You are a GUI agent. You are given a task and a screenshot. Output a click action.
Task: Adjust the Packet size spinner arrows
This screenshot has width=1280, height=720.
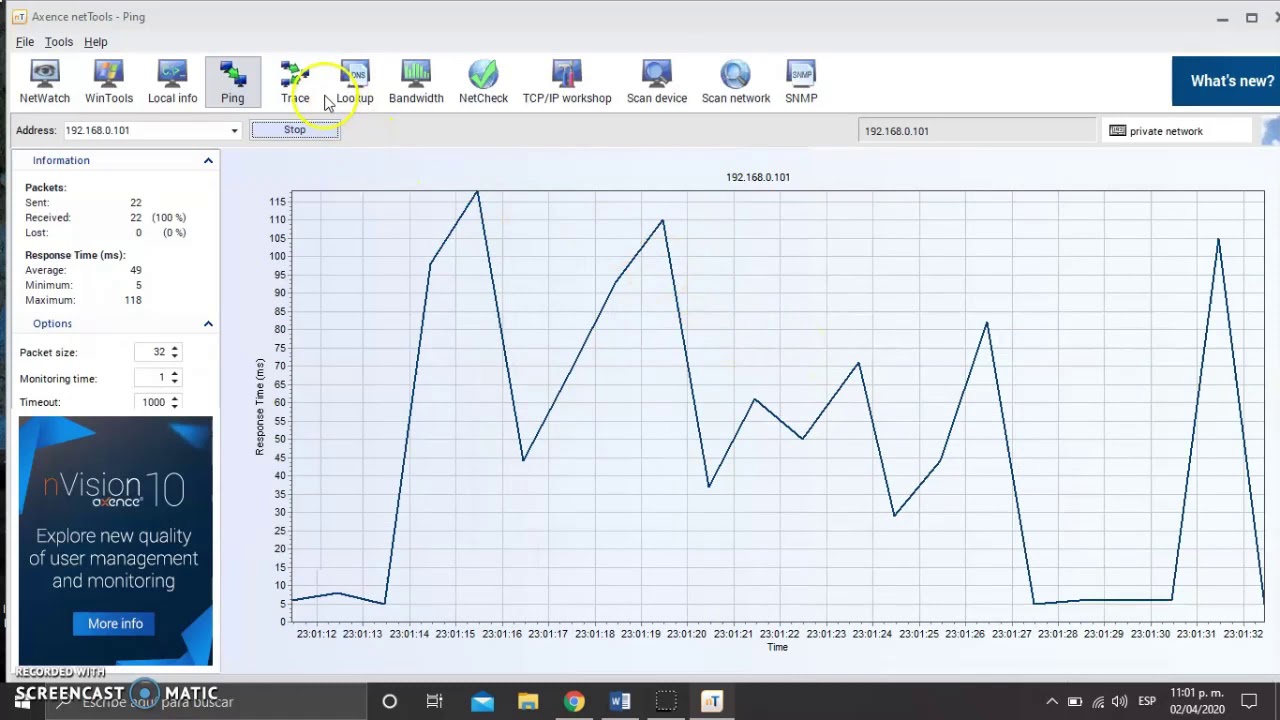point(175,352)
